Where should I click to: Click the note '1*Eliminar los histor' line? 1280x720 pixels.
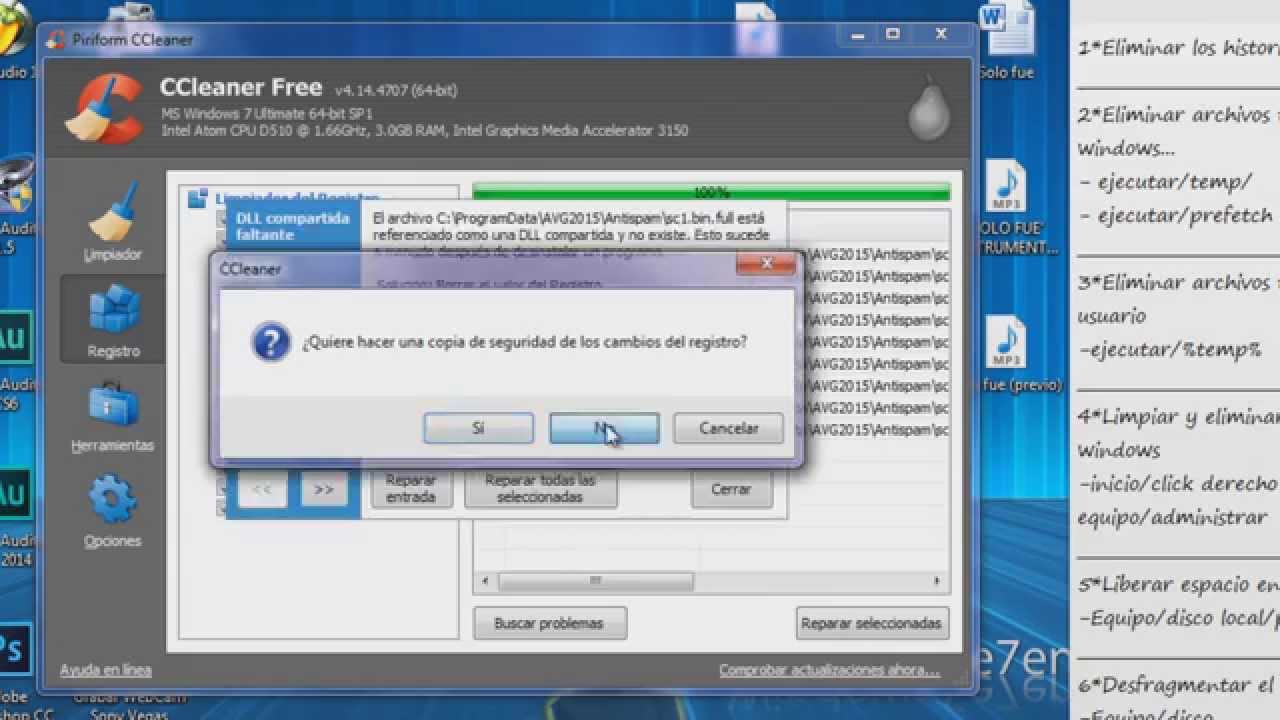1179,47
